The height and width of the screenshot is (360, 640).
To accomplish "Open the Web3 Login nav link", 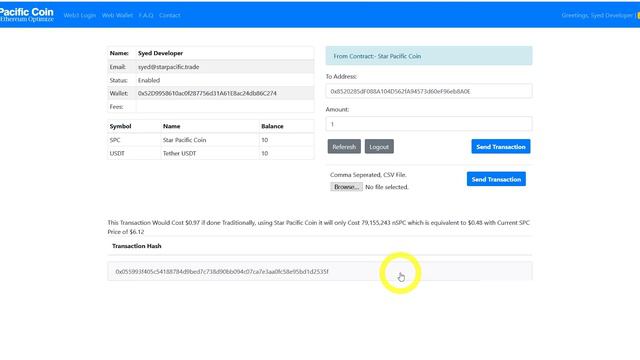I will click(x=80, y=15).
